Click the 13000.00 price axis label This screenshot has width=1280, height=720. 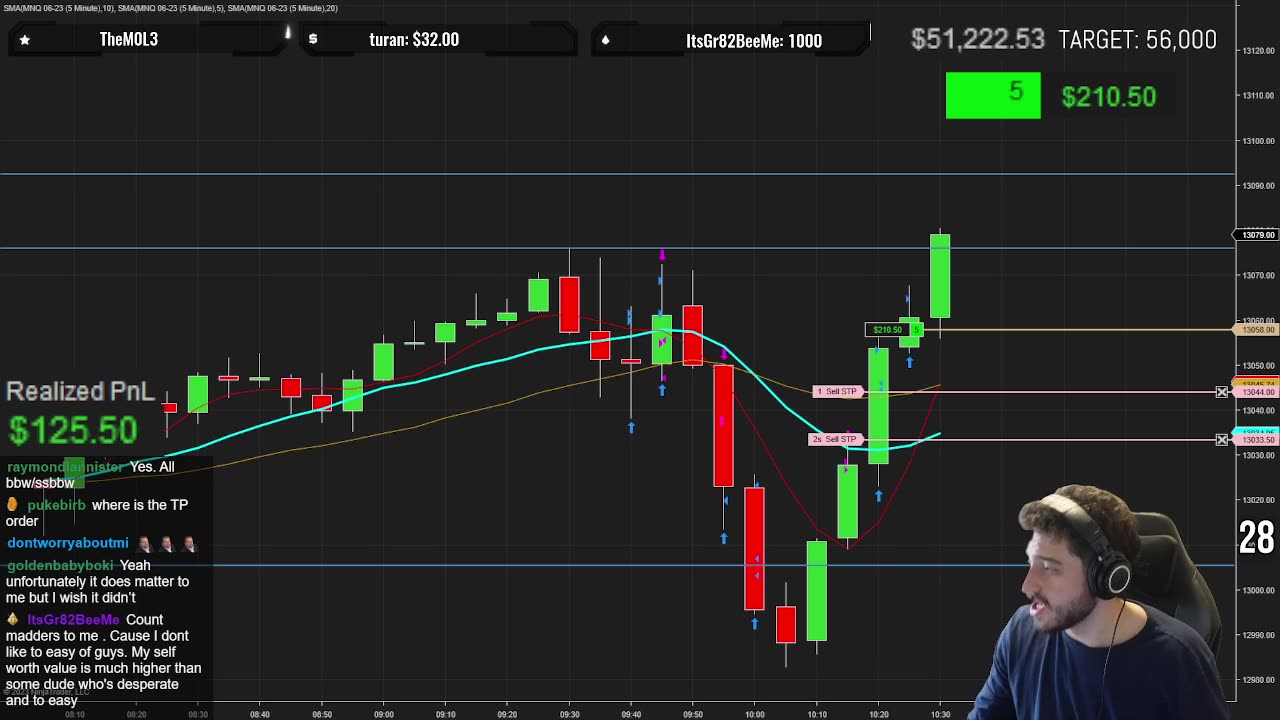[1257, 590]
